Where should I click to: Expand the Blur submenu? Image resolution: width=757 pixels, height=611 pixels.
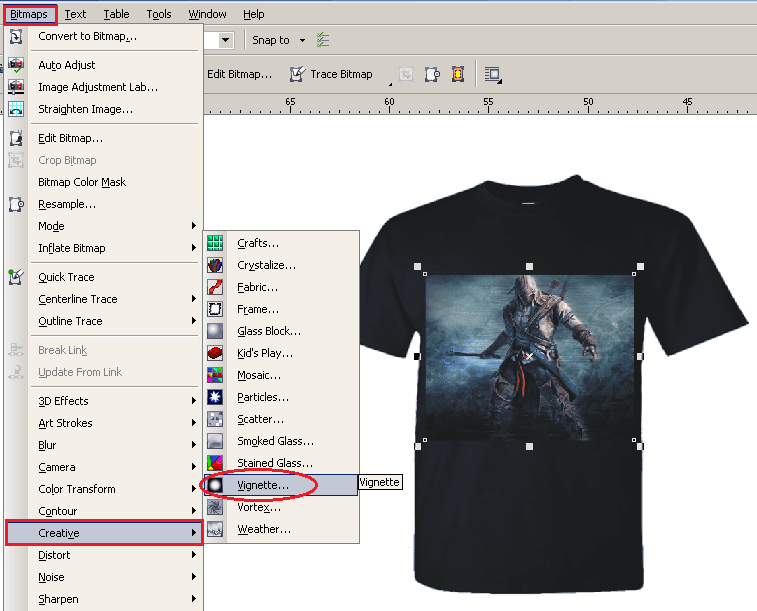click(194, 445)
